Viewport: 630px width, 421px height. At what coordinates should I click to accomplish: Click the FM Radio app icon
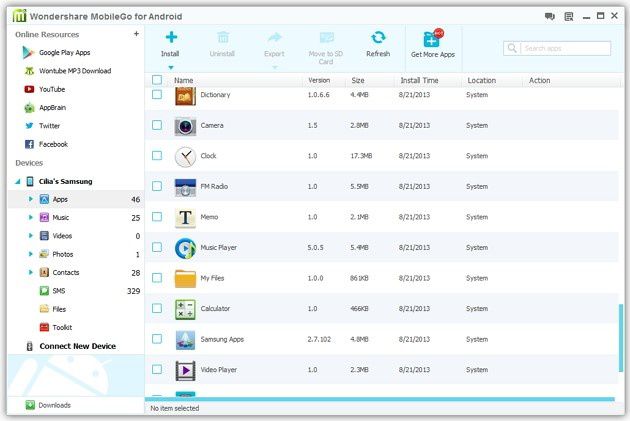coord(185,187)
